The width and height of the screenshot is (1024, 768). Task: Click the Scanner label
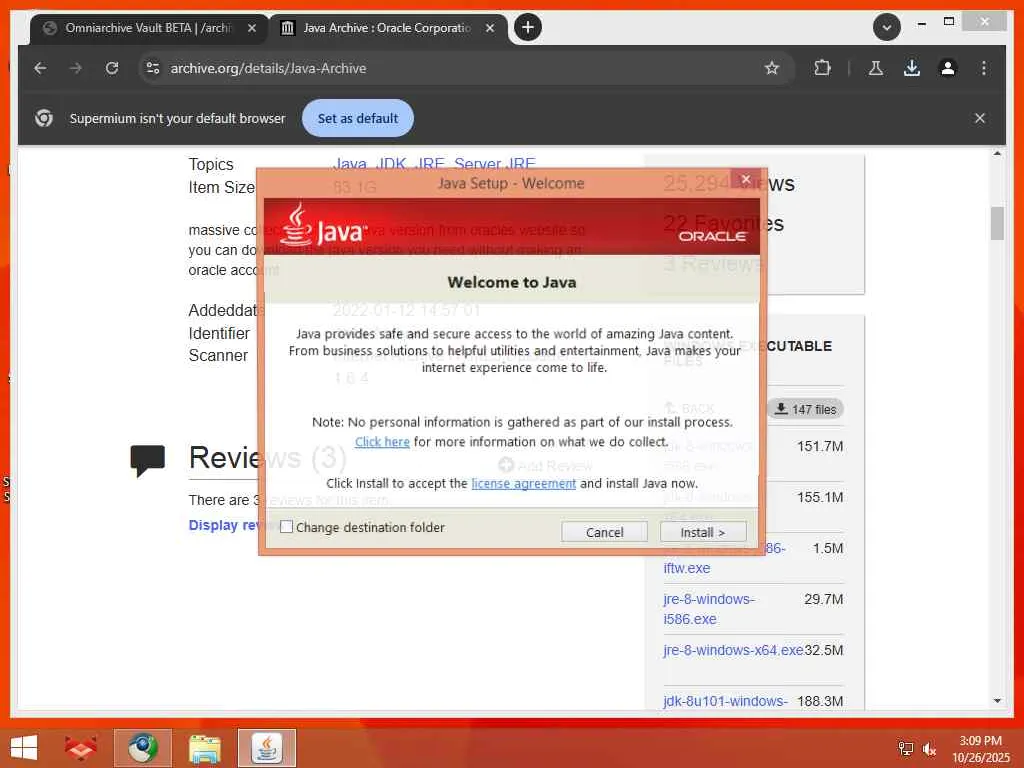coord(218,355)
